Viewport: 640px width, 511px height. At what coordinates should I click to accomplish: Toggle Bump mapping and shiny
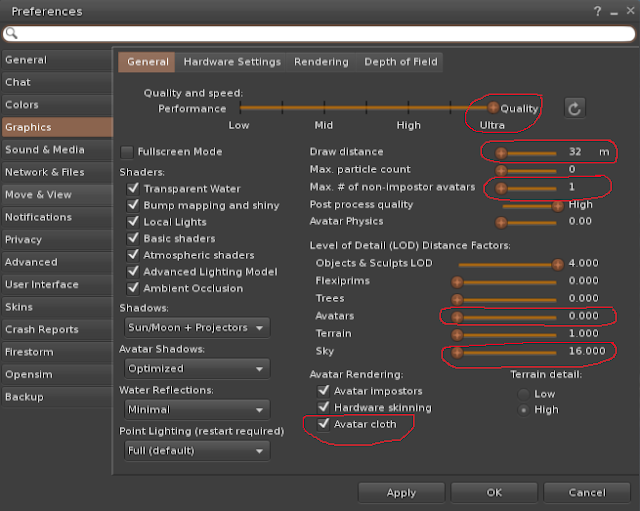point(133,205)
